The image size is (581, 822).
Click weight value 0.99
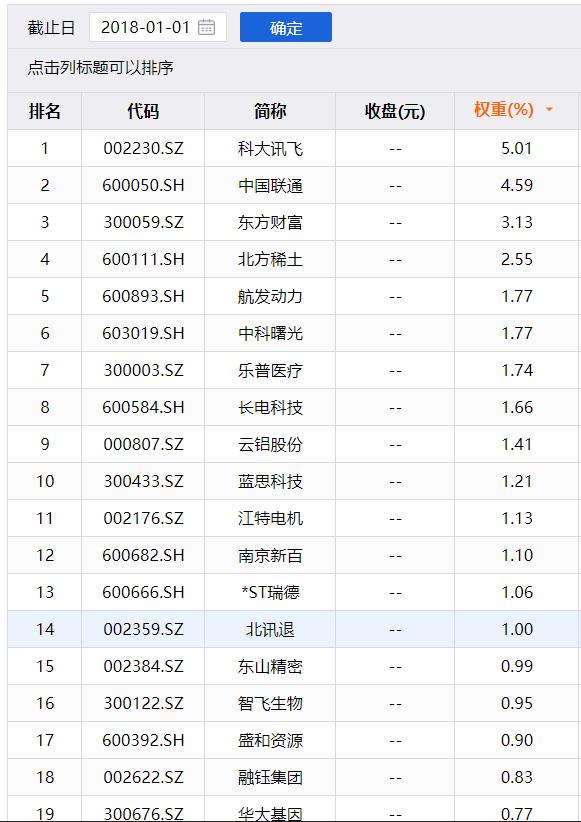(x=517, y=666)
